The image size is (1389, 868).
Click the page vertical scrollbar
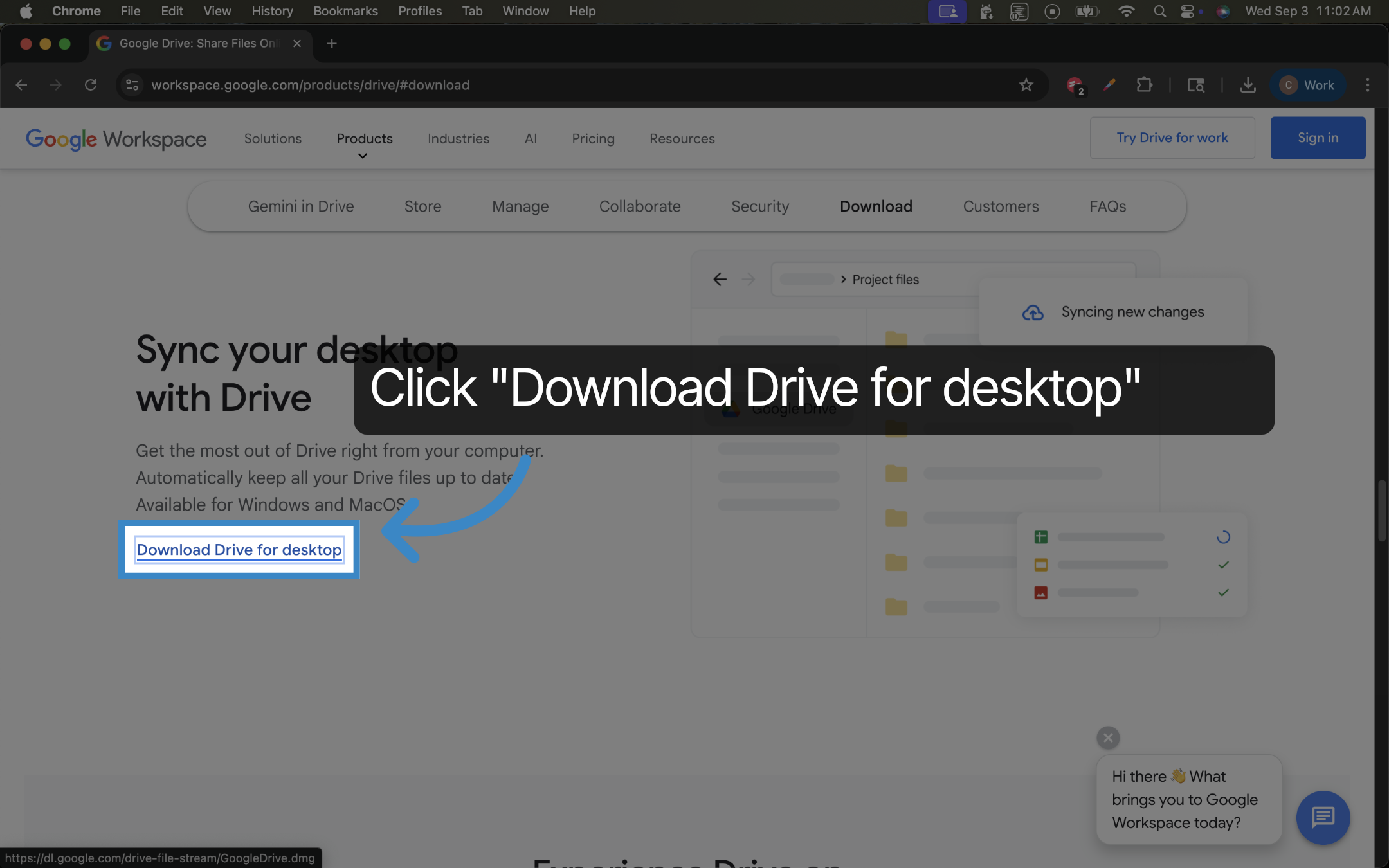coord(1381,511)
